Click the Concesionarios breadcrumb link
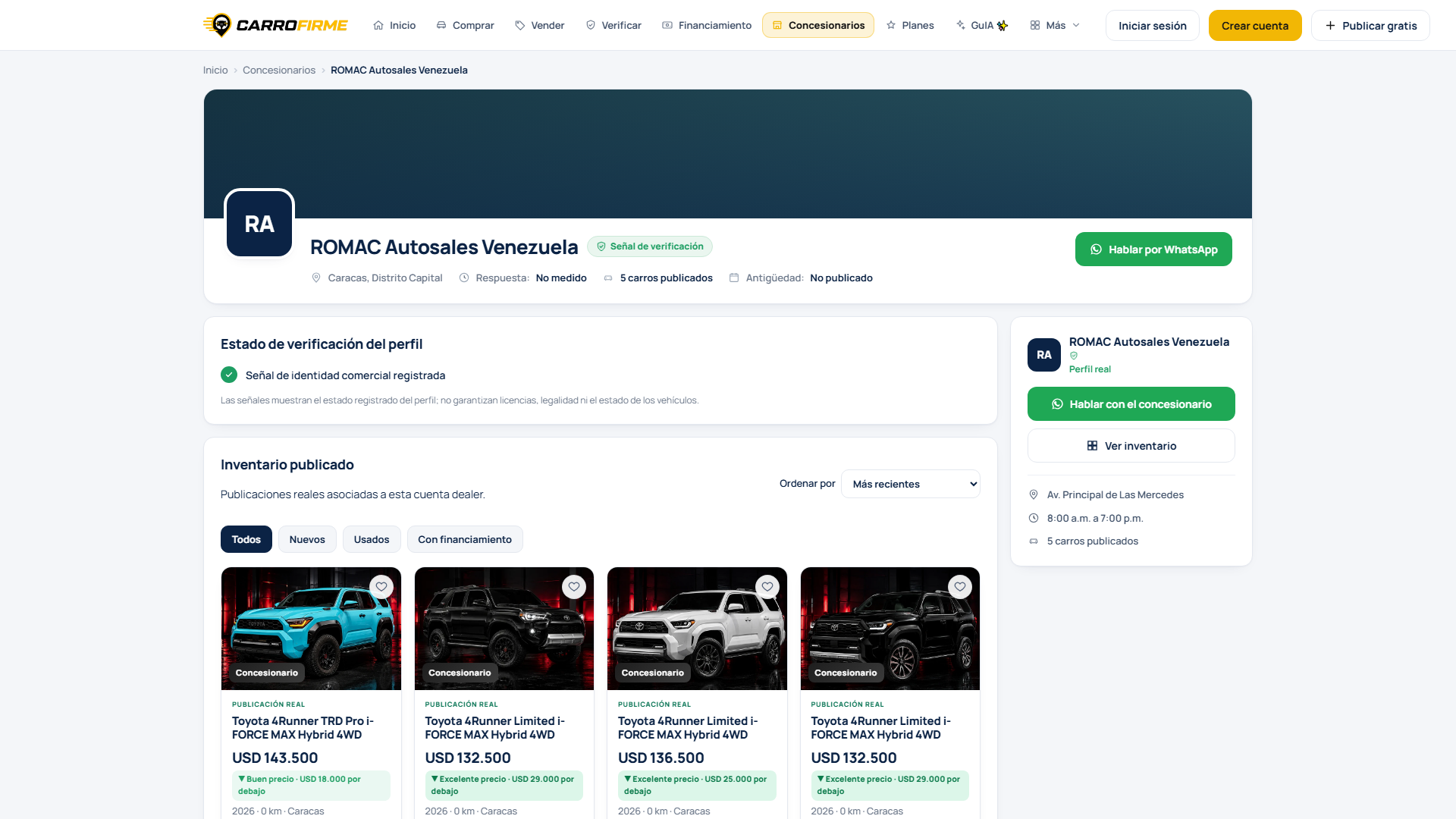 tap(279, 70)
